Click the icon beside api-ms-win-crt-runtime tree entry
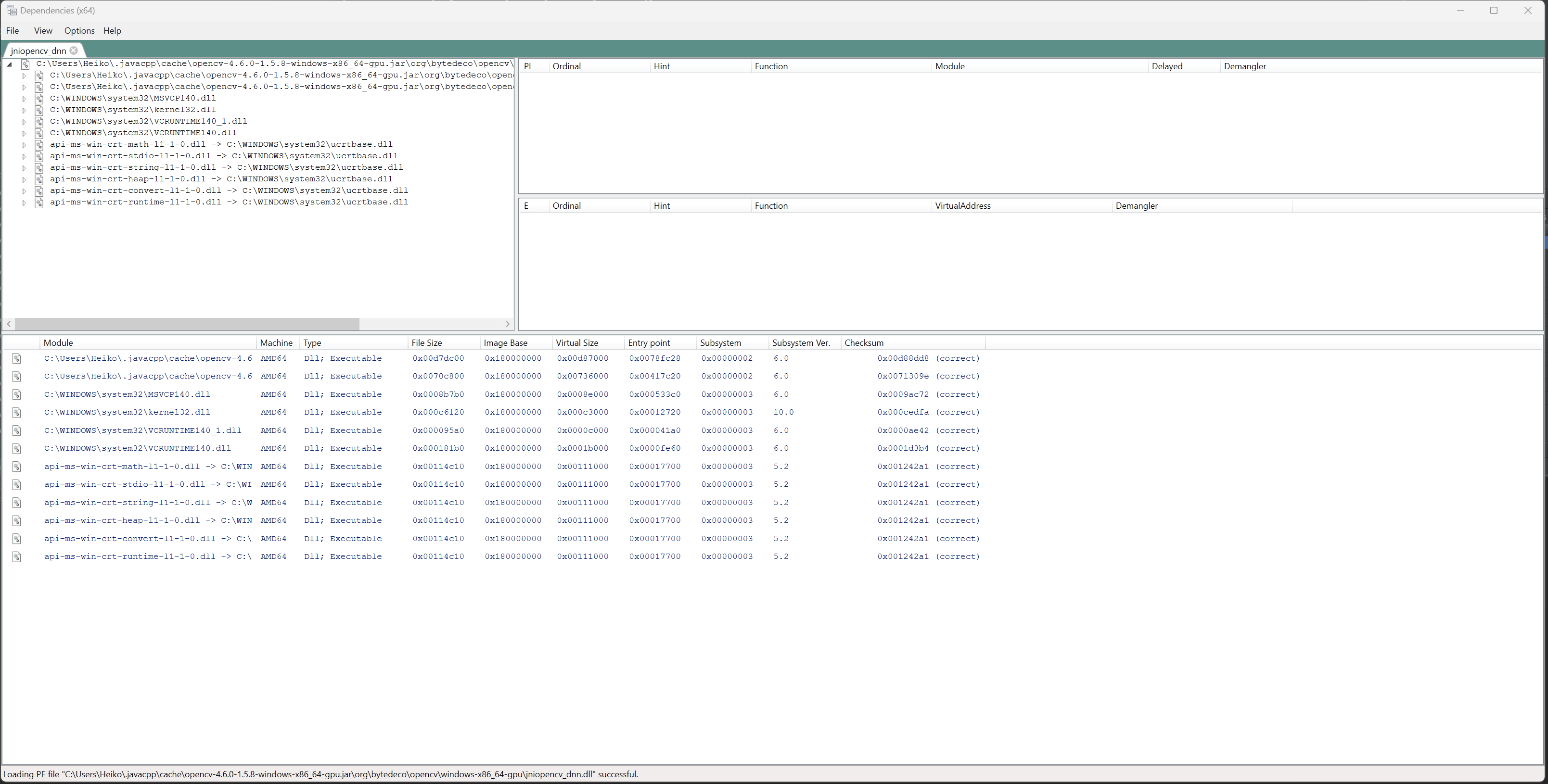1548x784 pixels. [39, 202]
